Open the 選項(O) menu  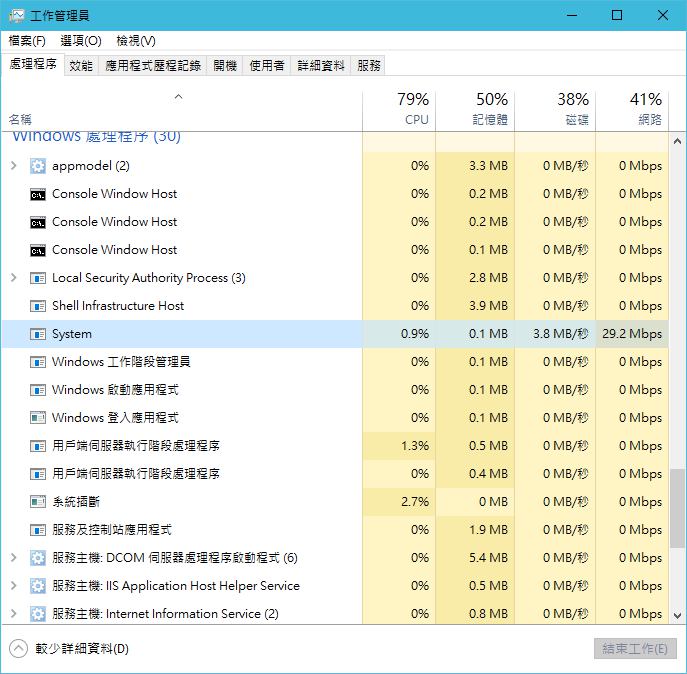point(81,41)
